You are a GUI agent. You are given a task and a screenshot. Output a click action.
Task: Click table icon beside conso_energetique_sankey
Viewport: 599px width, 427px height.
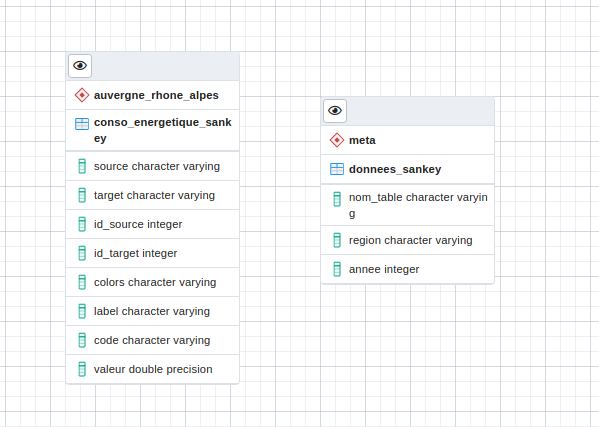[x=82, y=124]
